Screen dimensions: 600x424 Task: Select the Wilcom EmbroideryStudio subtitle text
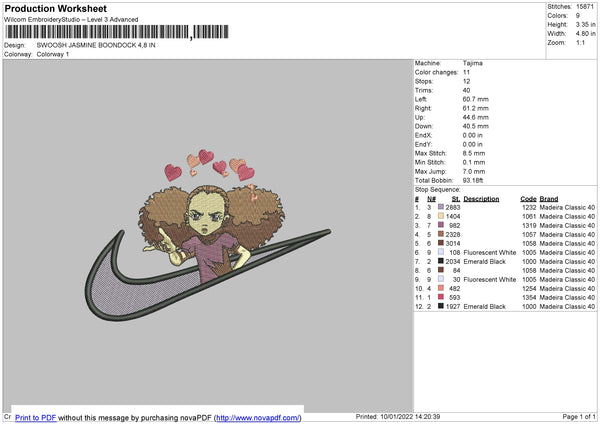click(71, 20)
